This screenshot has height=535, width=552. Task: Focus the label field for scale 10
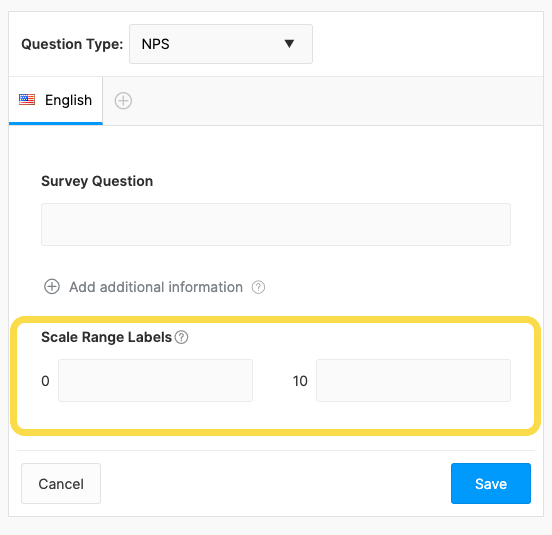coord(413,380)
